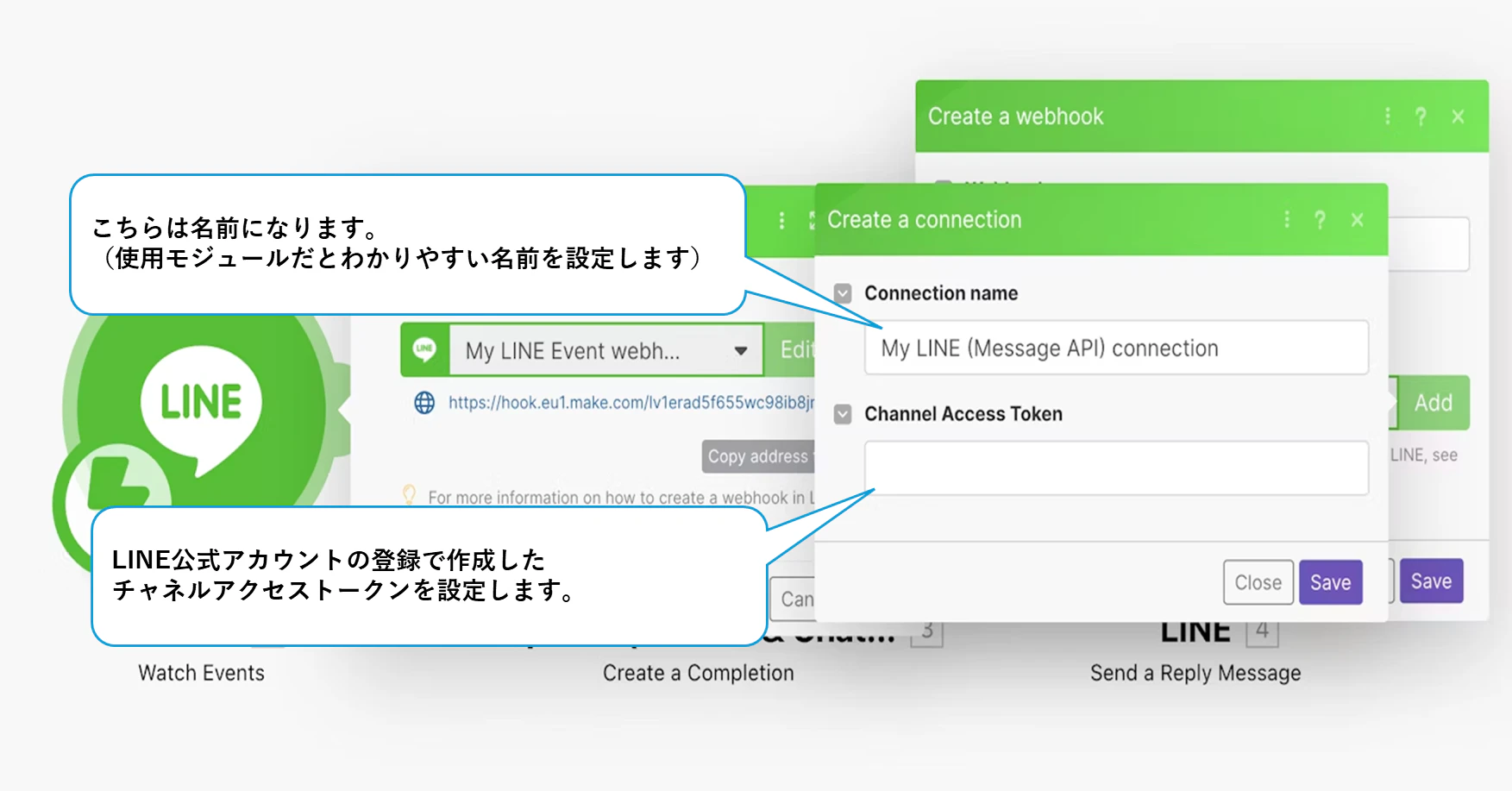Close the Create a connection dialog

pyautogui.click(x=1357, y=220)
